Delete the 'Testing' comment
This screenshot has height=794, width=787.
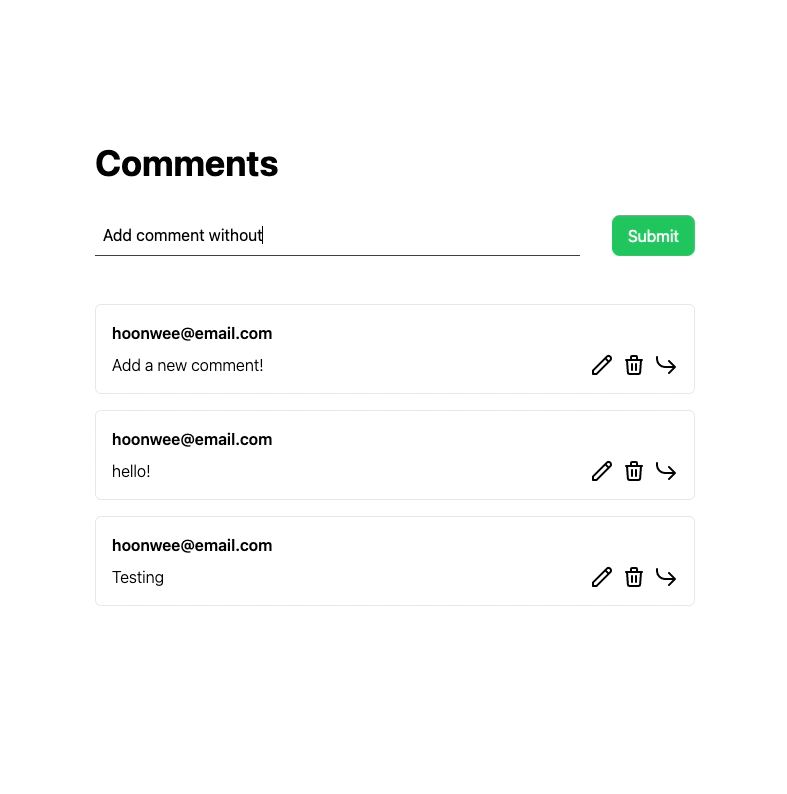click(634, 577)
